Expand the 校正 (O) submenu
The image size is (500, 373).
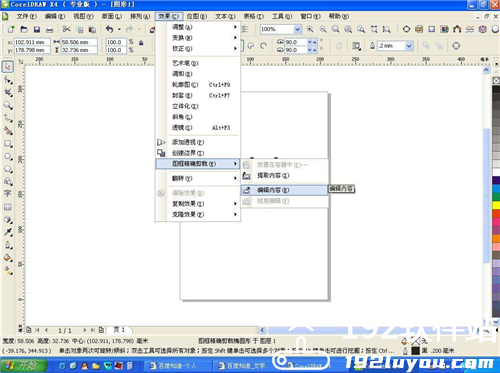pyautogui.click(x=198, y=49)
